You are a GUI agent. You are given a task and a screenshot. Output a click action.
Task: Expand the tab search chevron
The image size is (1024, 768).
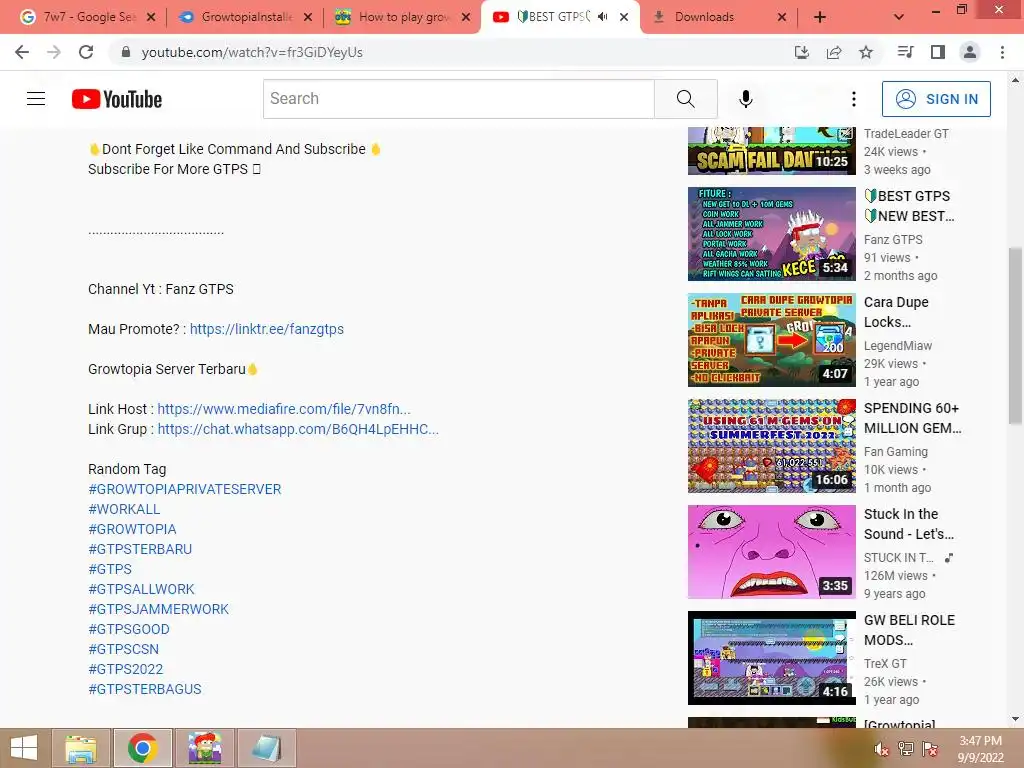point(899,17)
